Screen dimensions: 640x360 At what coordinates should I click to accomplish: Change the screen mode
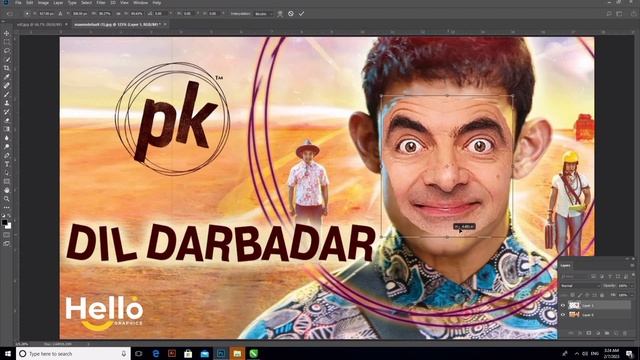(x=7, y=244)
